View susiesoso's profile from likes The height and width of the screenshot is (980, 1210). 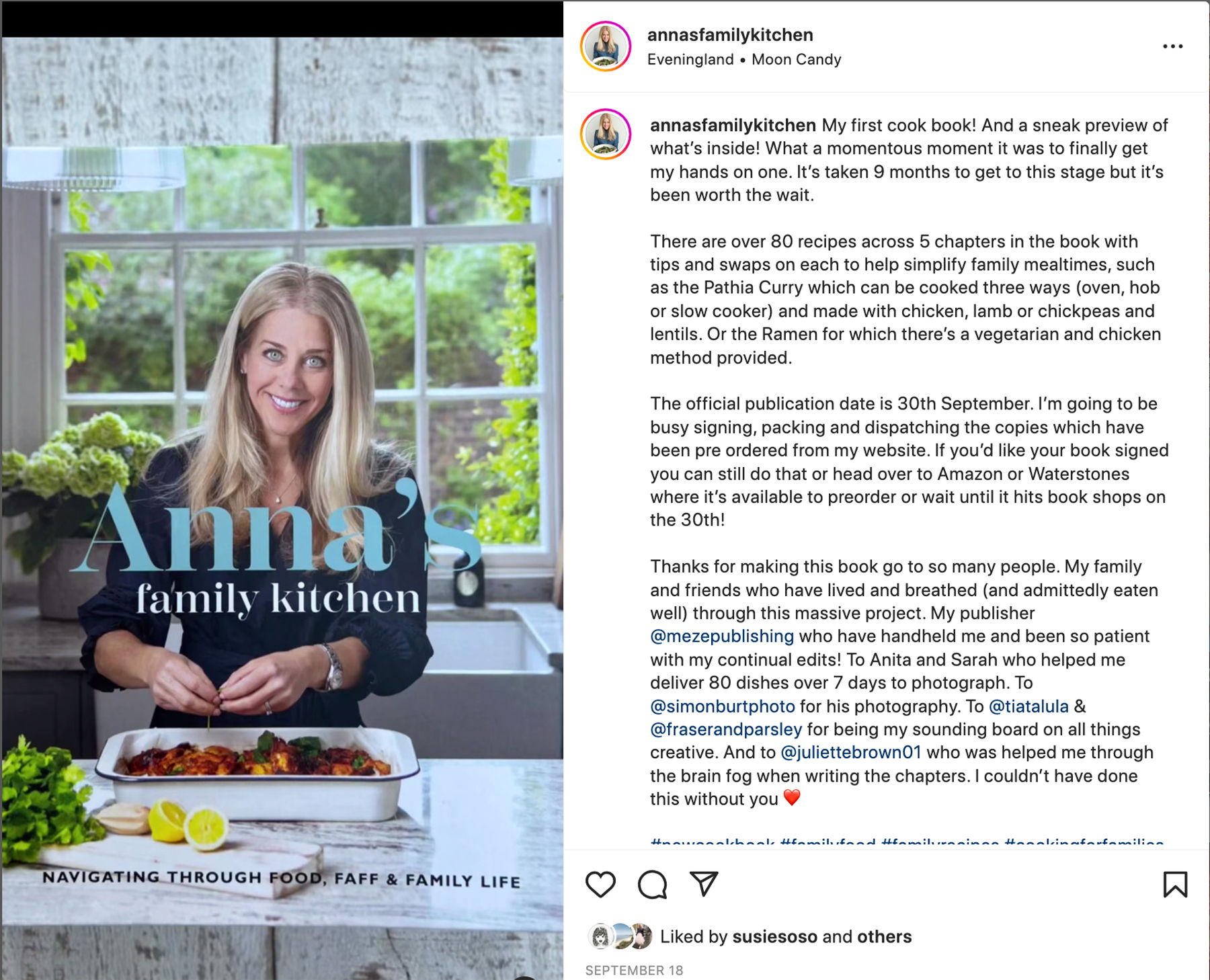[x=774, y=936]
